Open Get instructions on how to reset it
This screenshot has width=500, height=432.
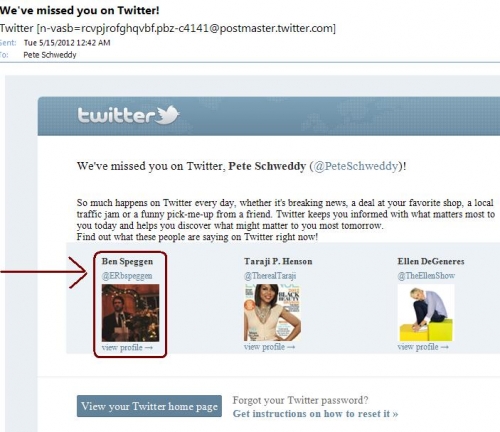(x=315, y=414)
